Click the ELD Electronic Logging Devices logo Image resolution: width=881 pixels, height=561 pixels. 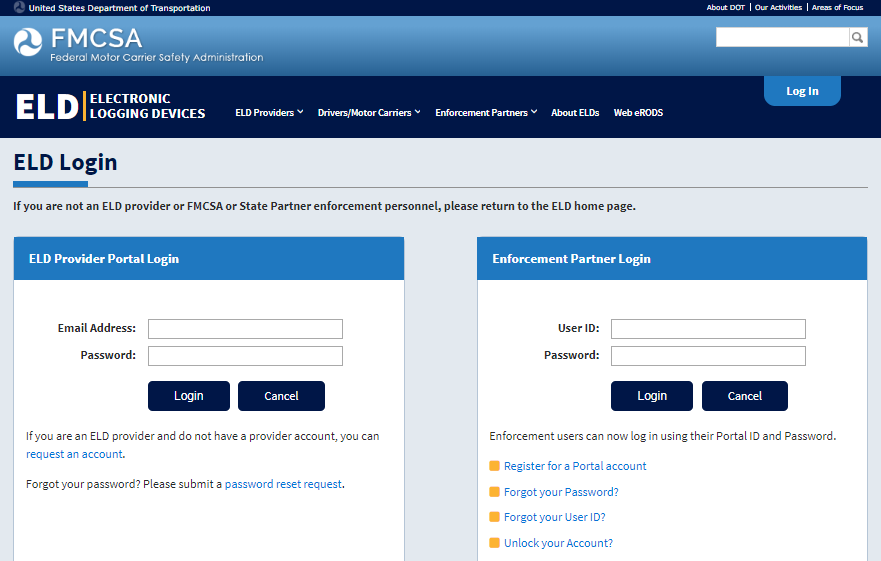point(110,106)
